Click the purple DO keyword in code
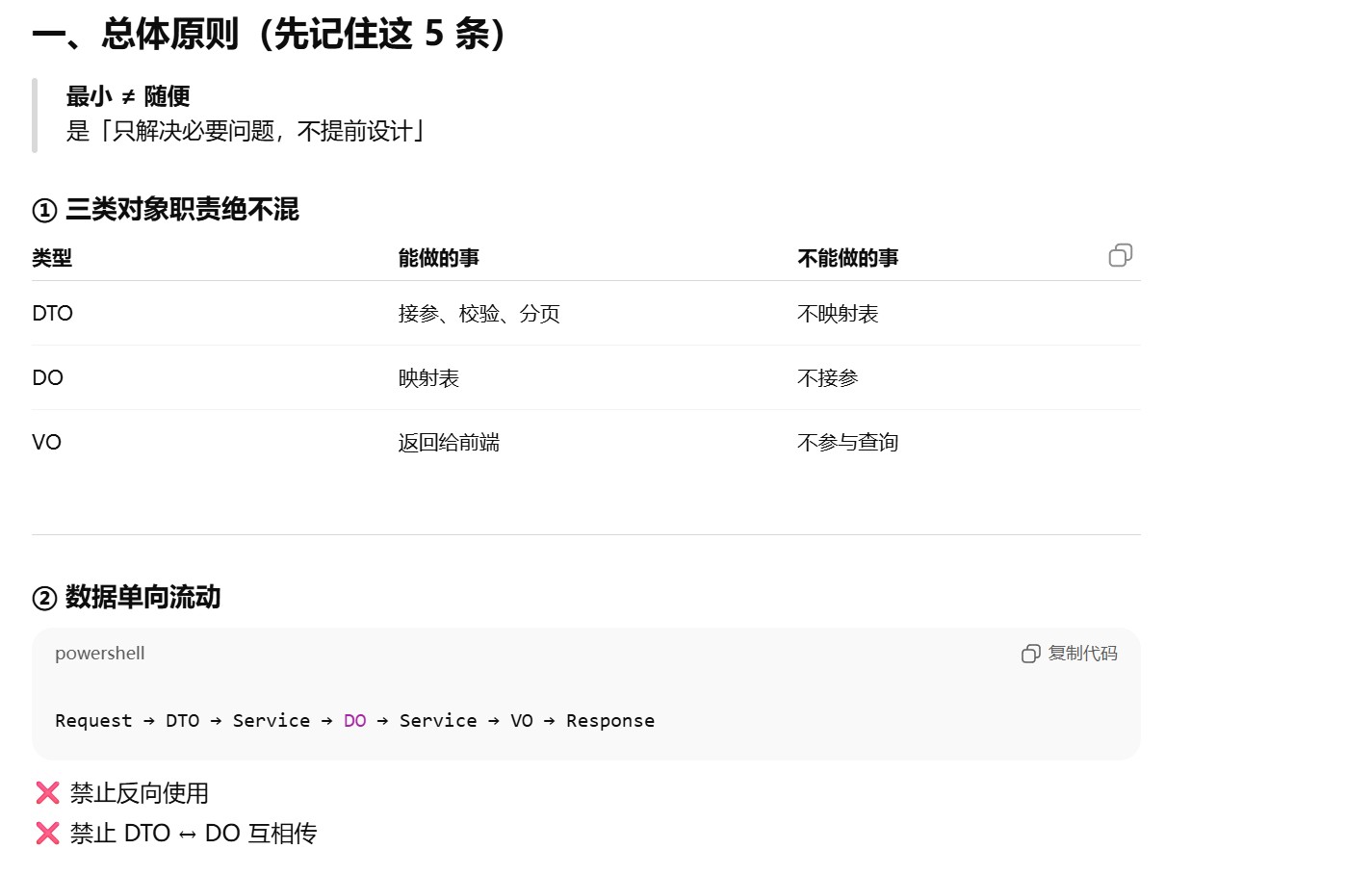Image resolution: width=1372 pixels, height=875 pixels. 354,721
